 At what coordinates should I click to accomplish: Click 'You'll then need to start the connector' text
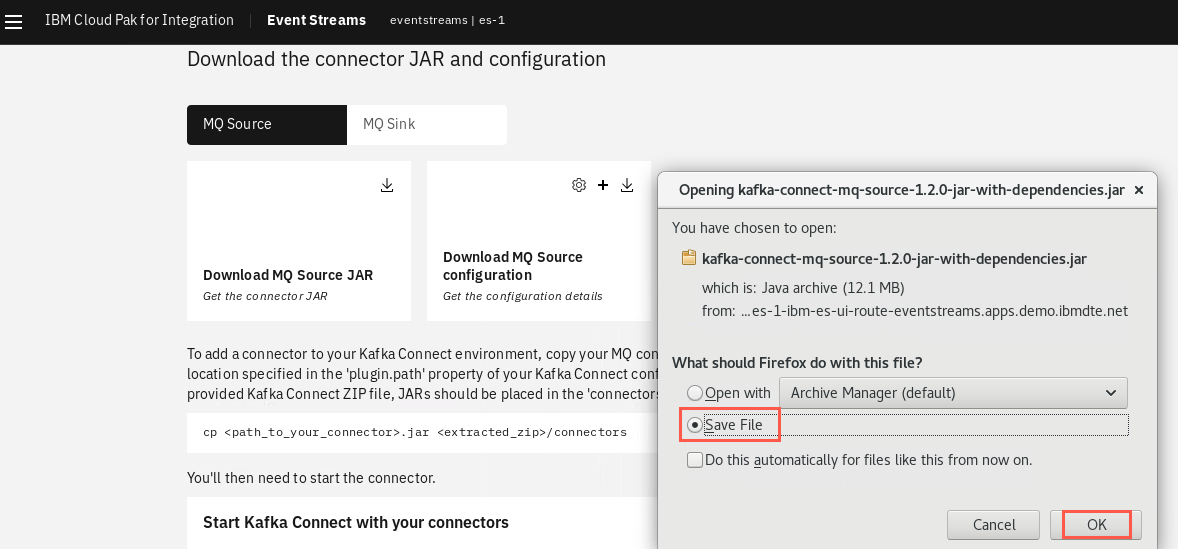[x=311, y=478]
